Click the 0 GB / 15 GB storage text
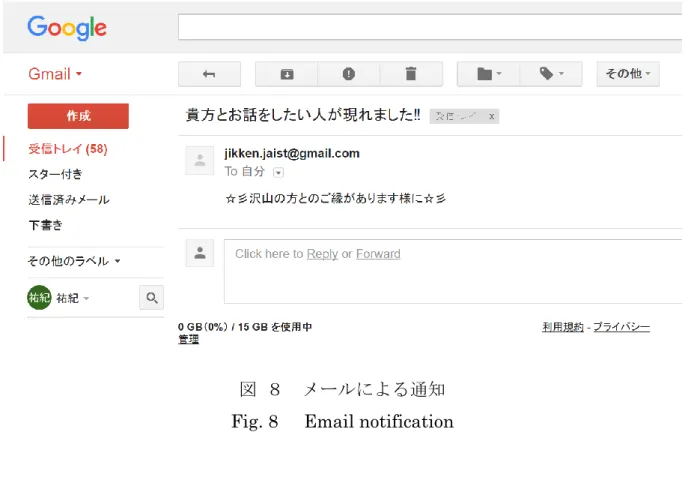 (x=245, y=327)
